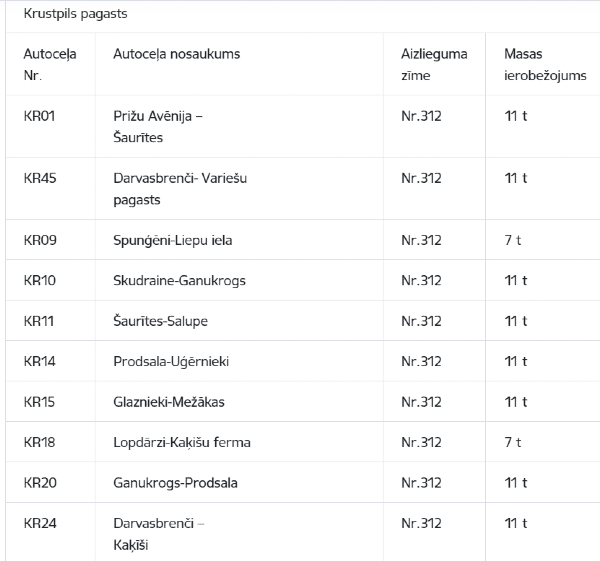Click the Aizlieguma zīme column header
This screenshot has width=600, height=561.
coord(434,64)
